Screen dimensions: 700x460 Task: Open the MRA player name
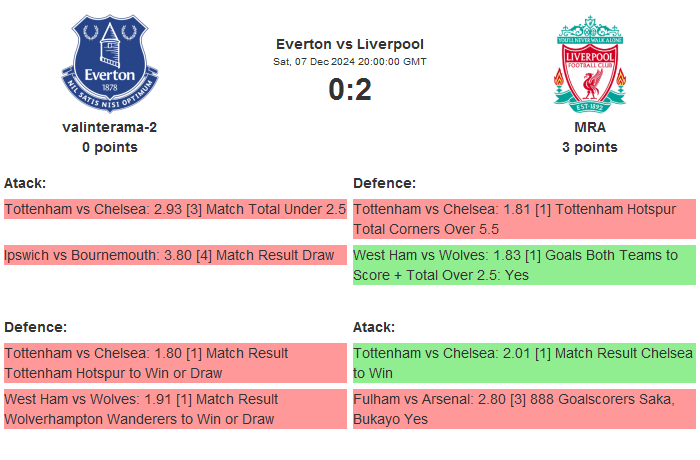(x=590, y=127)
